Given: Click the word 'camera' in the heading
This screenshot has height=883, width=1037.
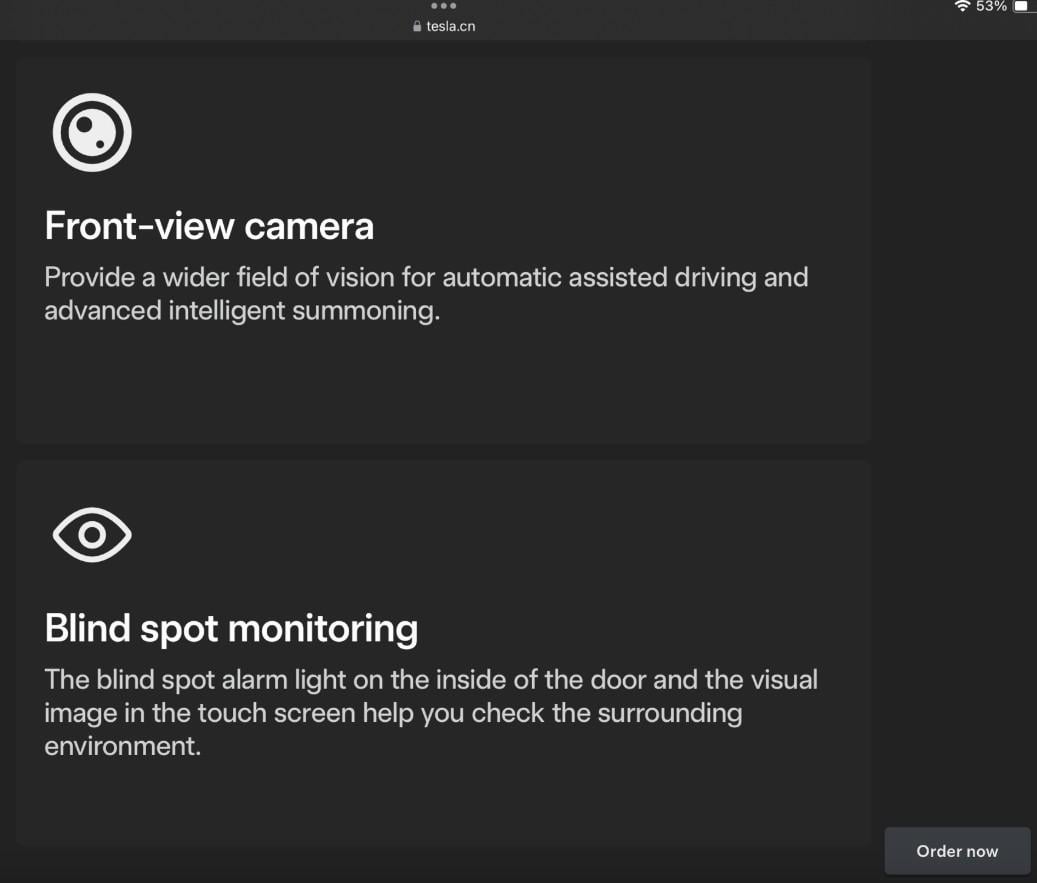Looking at the screenshot, I should (x=309, y=226).
